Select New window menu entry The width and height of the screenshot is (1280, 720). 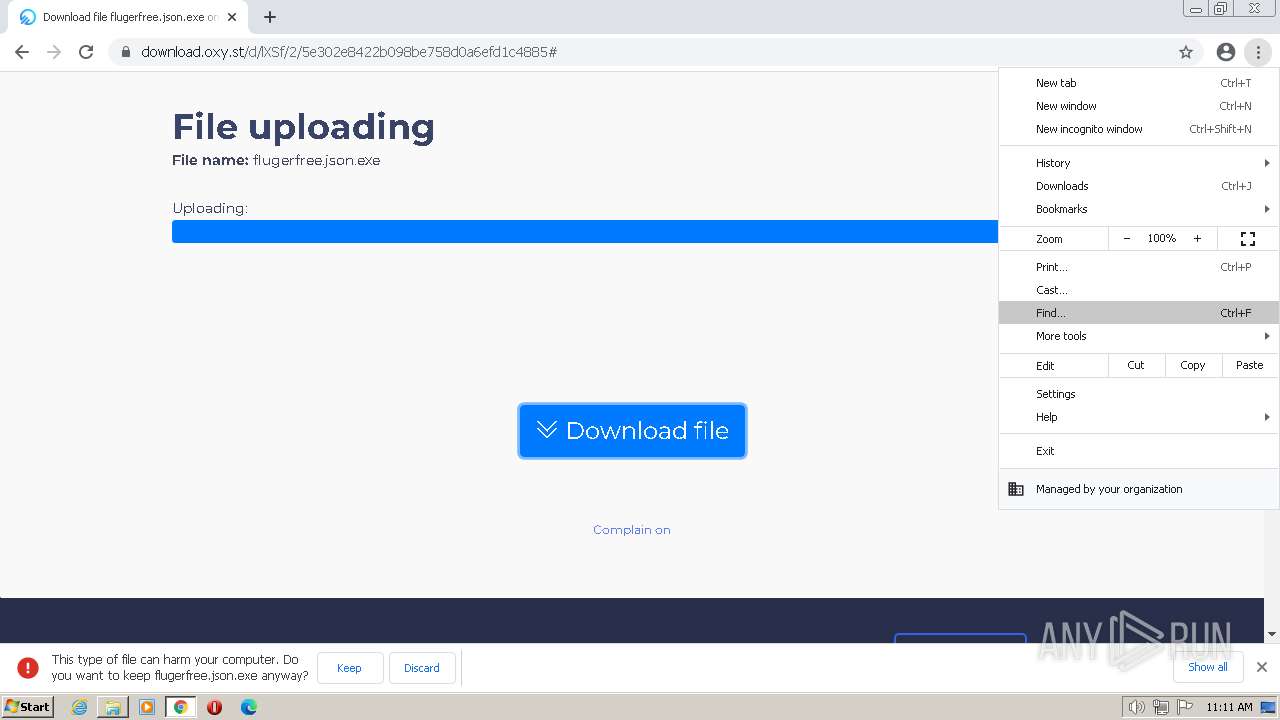click(1139, 106)
